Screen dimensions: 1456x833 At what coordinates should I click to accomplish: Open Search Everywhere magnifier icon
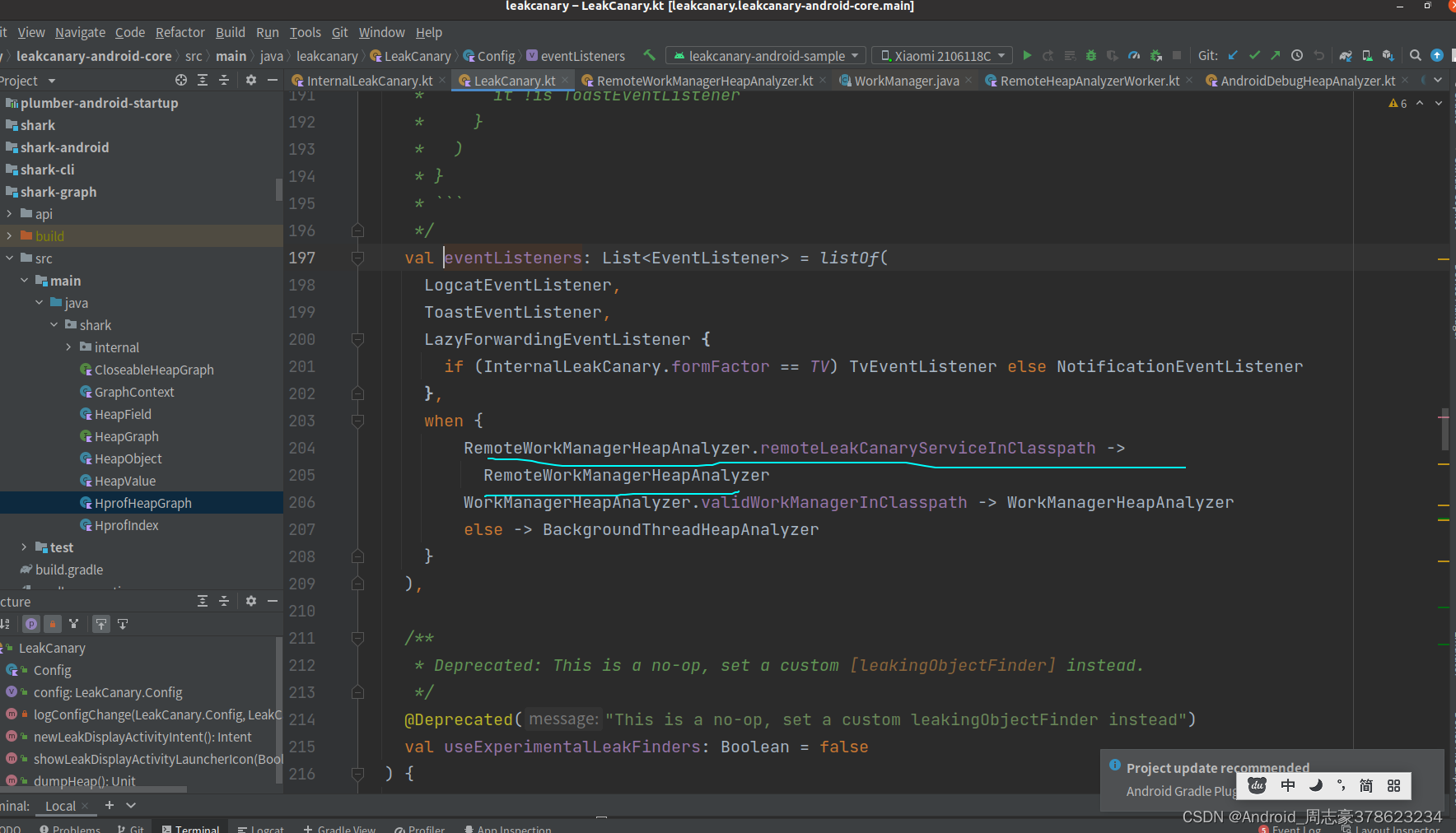click(1416, 56)
